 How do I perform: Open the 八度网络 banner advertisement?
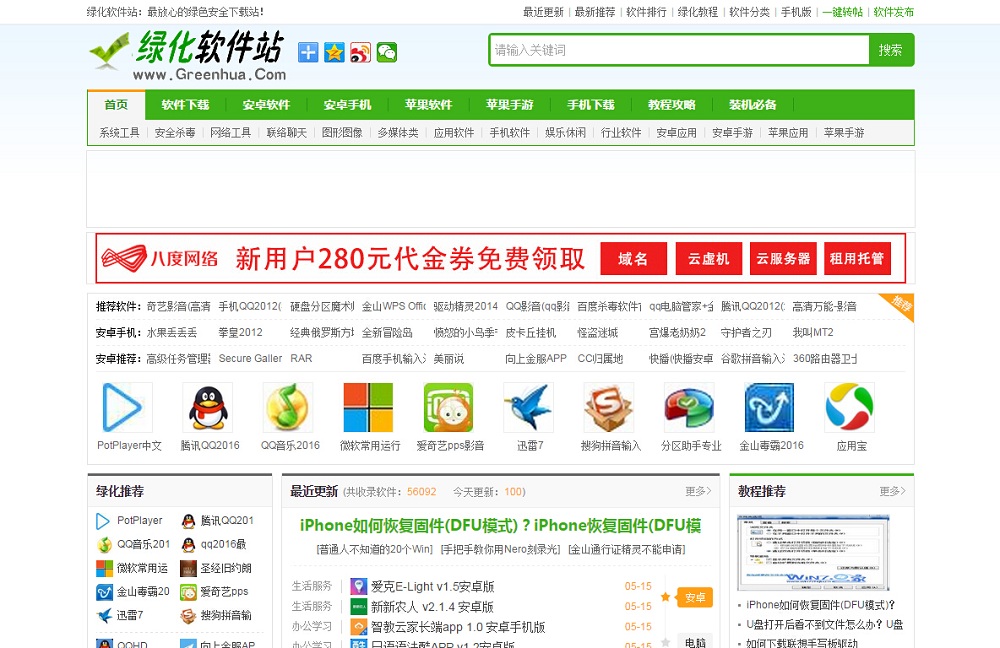click(x=501, y=258)
